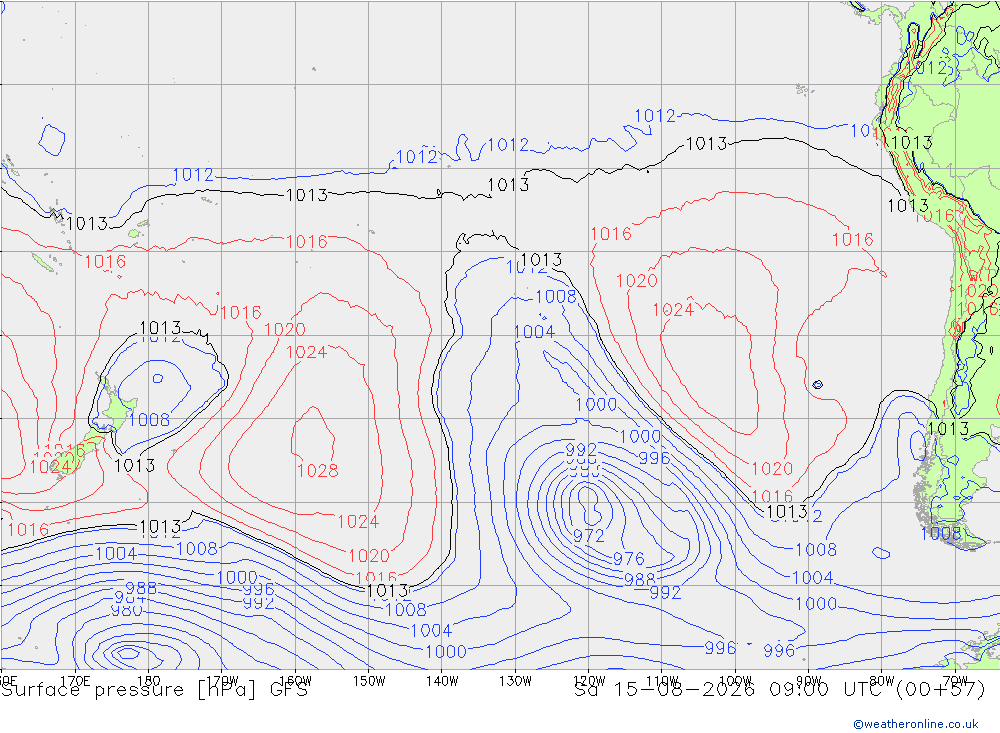Click the 980 label in southwest low

pyautogui.click(x=127, y=611)
